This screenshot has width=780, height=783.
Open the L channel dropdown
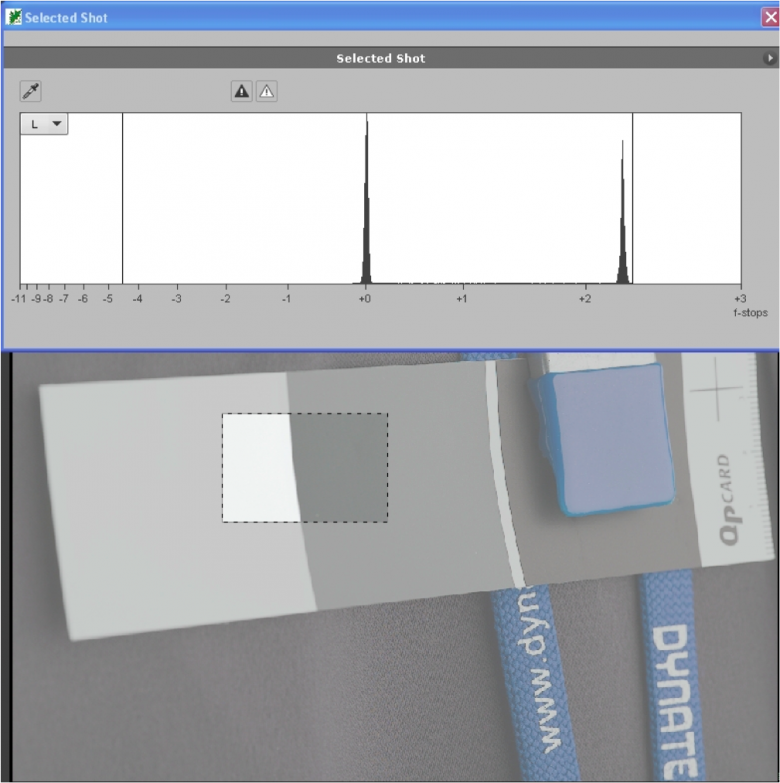point(44,124)
